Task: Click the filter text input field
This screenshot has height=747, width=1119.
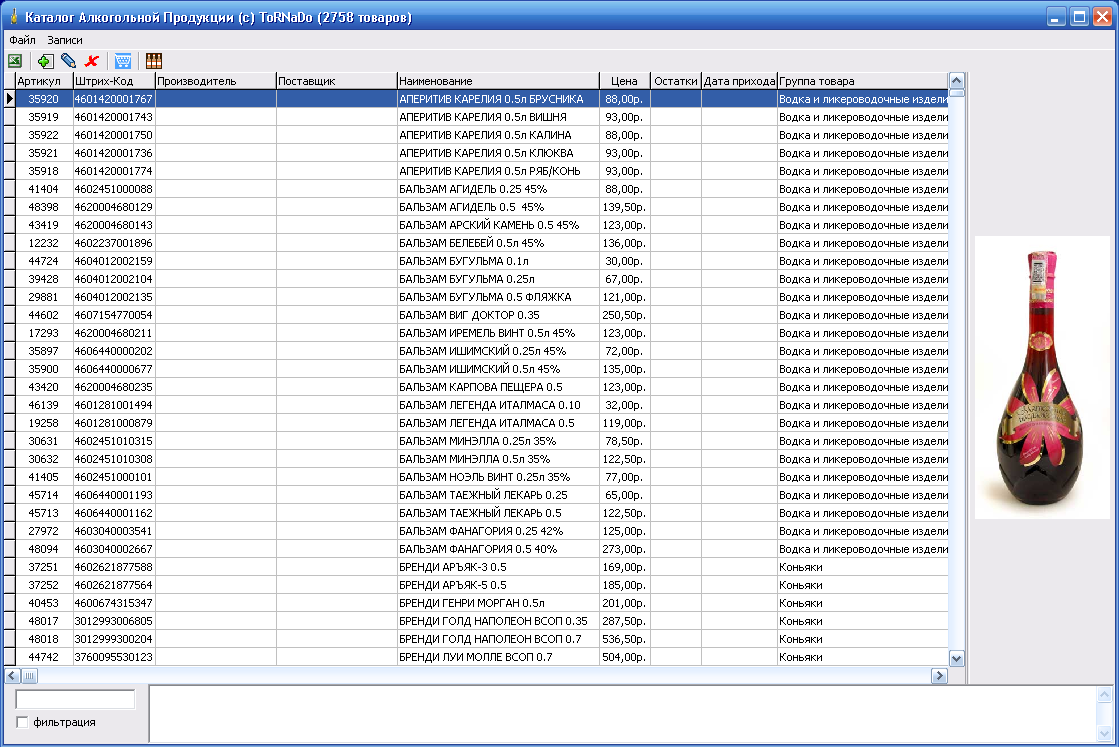Action: click(75, 700)
